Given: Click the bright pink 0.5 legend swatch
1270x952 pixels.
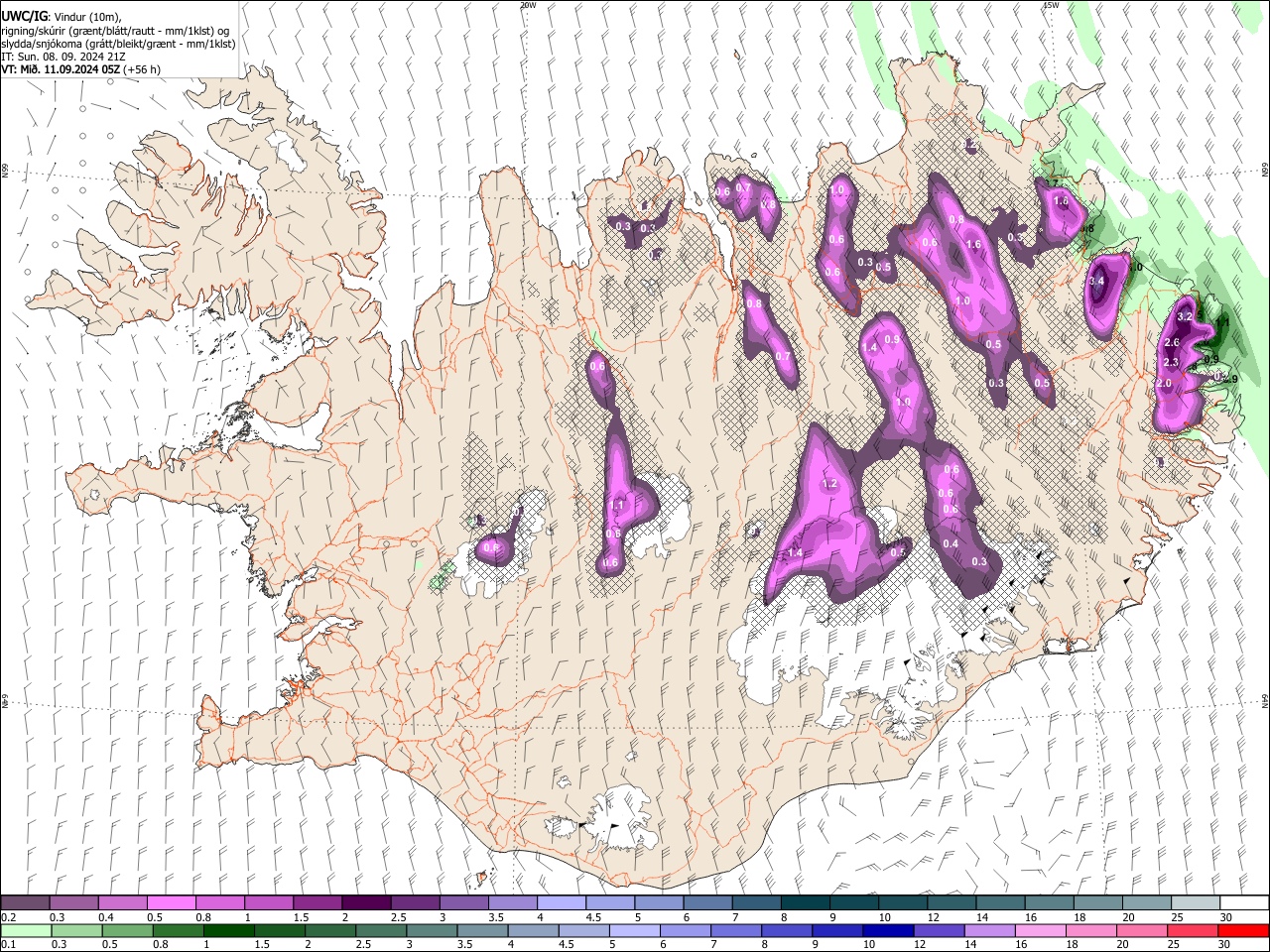Looking at the screenshot, I should tap(171, 903).
